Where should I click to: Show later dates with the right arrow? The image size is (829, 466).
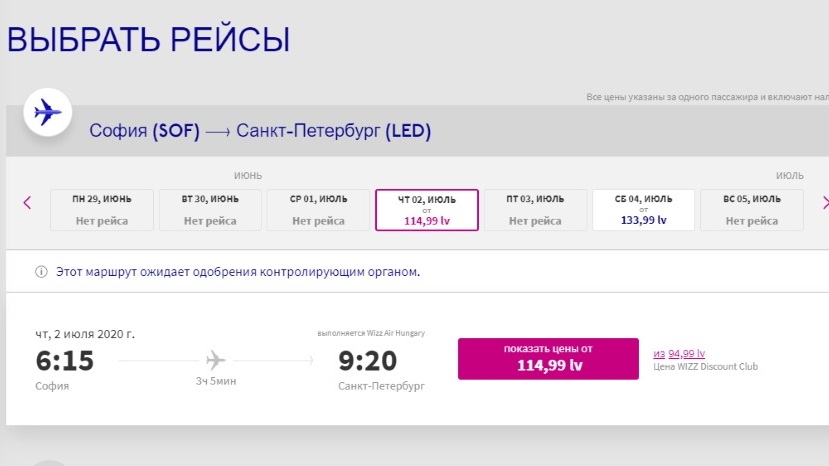(x=824, y=203)
